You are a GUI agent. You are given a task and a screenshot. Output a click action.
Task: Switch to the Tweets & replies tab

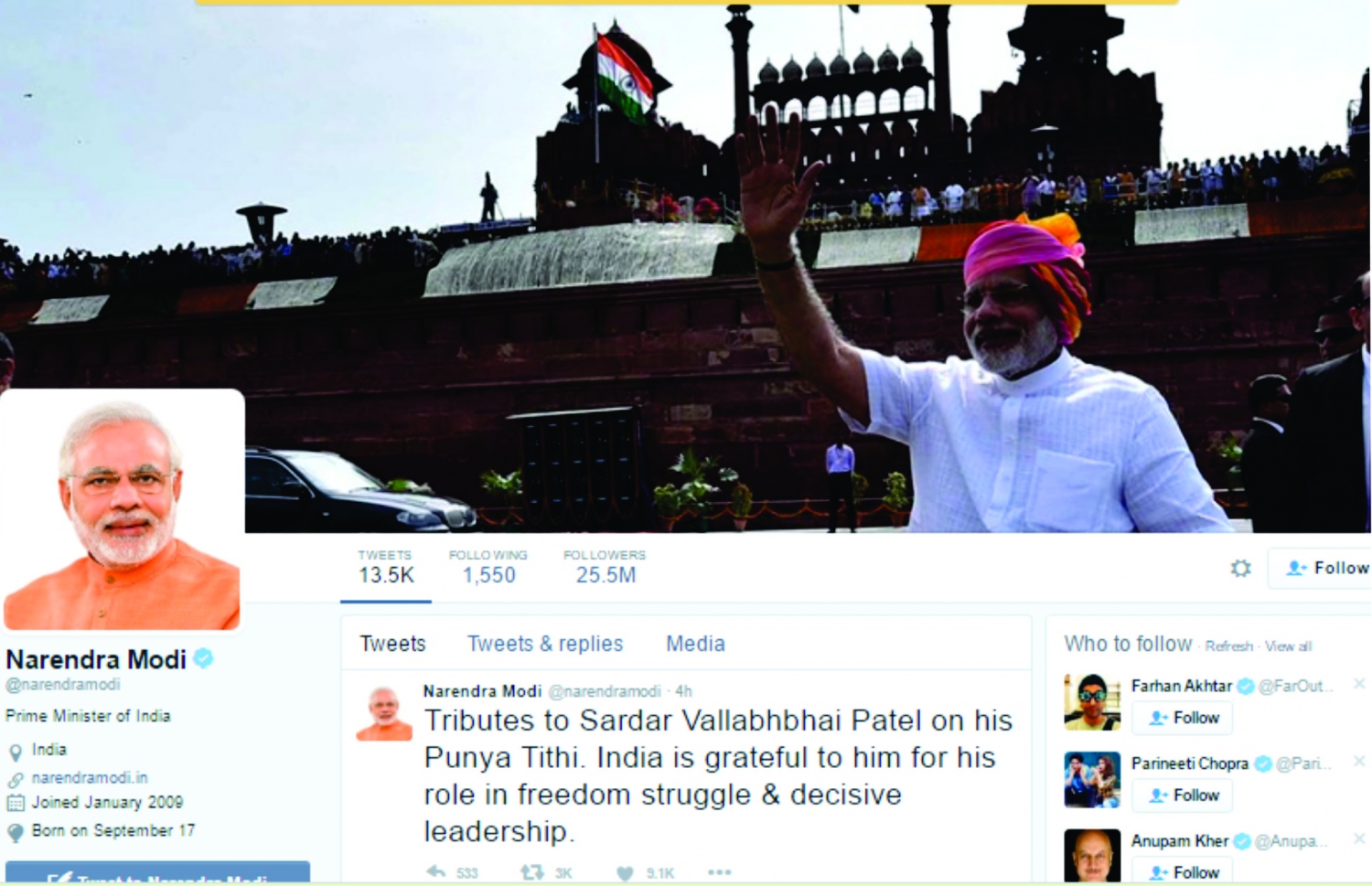pyautogui.click(x=545, y=644)
